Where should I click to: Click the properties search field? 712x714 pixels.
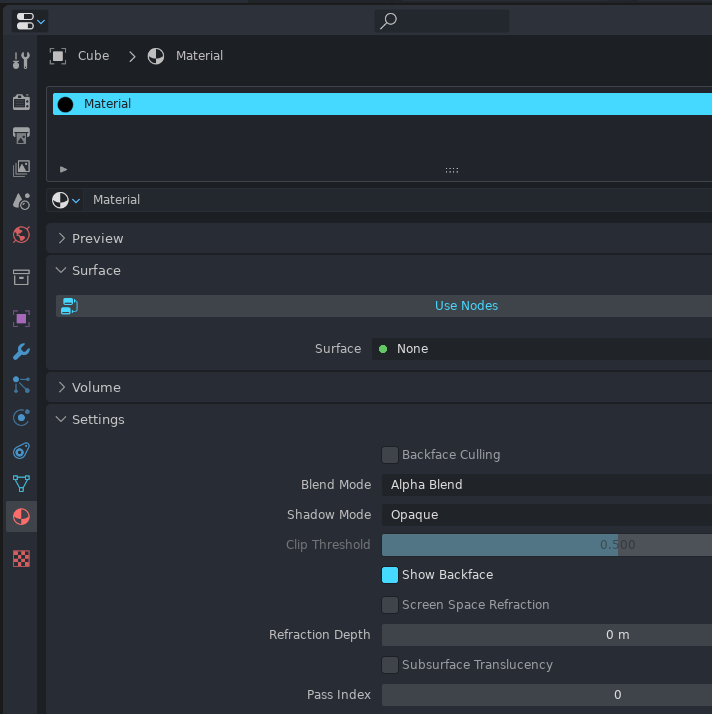click(x=442, y=21)
